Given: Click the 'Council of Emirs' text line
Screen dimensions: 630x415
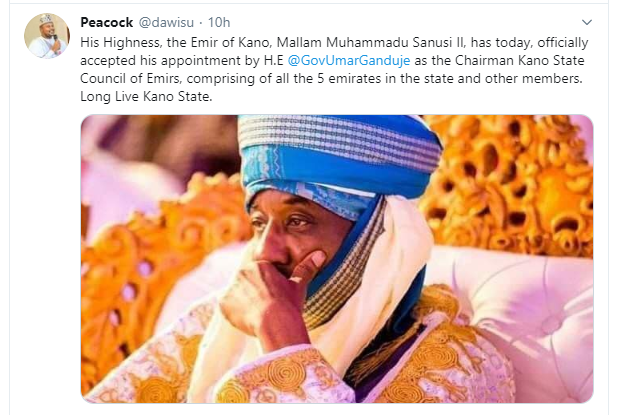Looking at the screenshot, I should click(x=331, y=79).
